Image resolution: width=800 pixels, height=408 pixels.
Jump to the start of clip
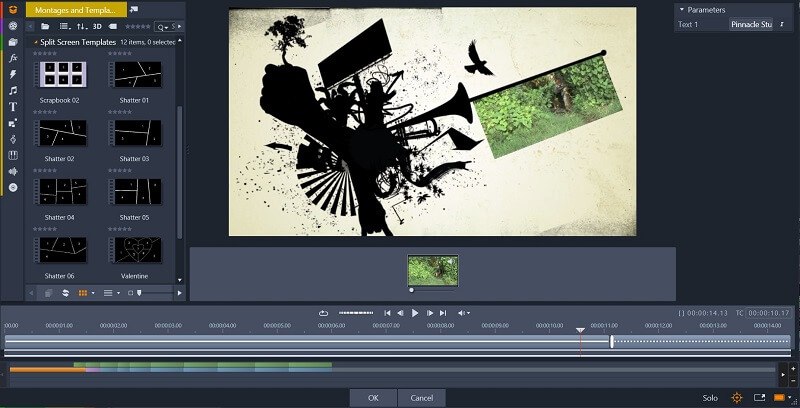[387, 313]
